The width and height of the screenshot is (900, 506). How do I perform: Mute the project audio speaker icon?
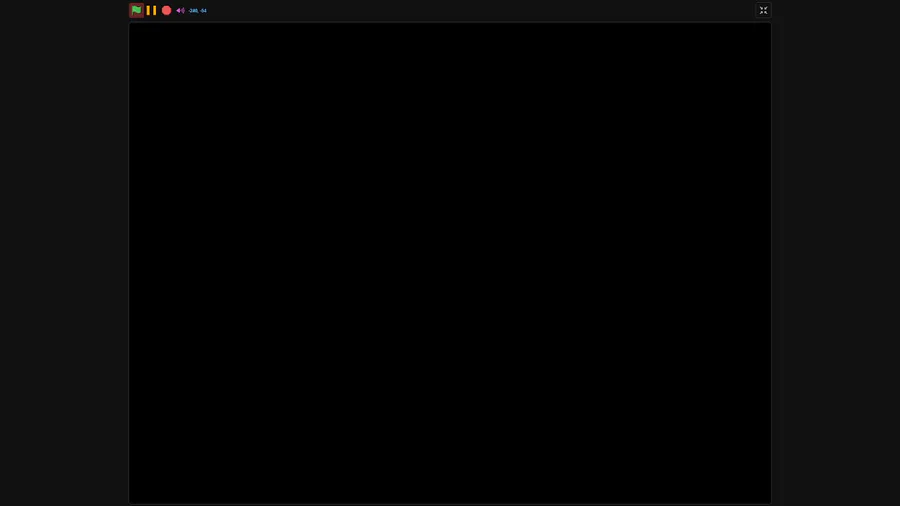pos(180,10)
